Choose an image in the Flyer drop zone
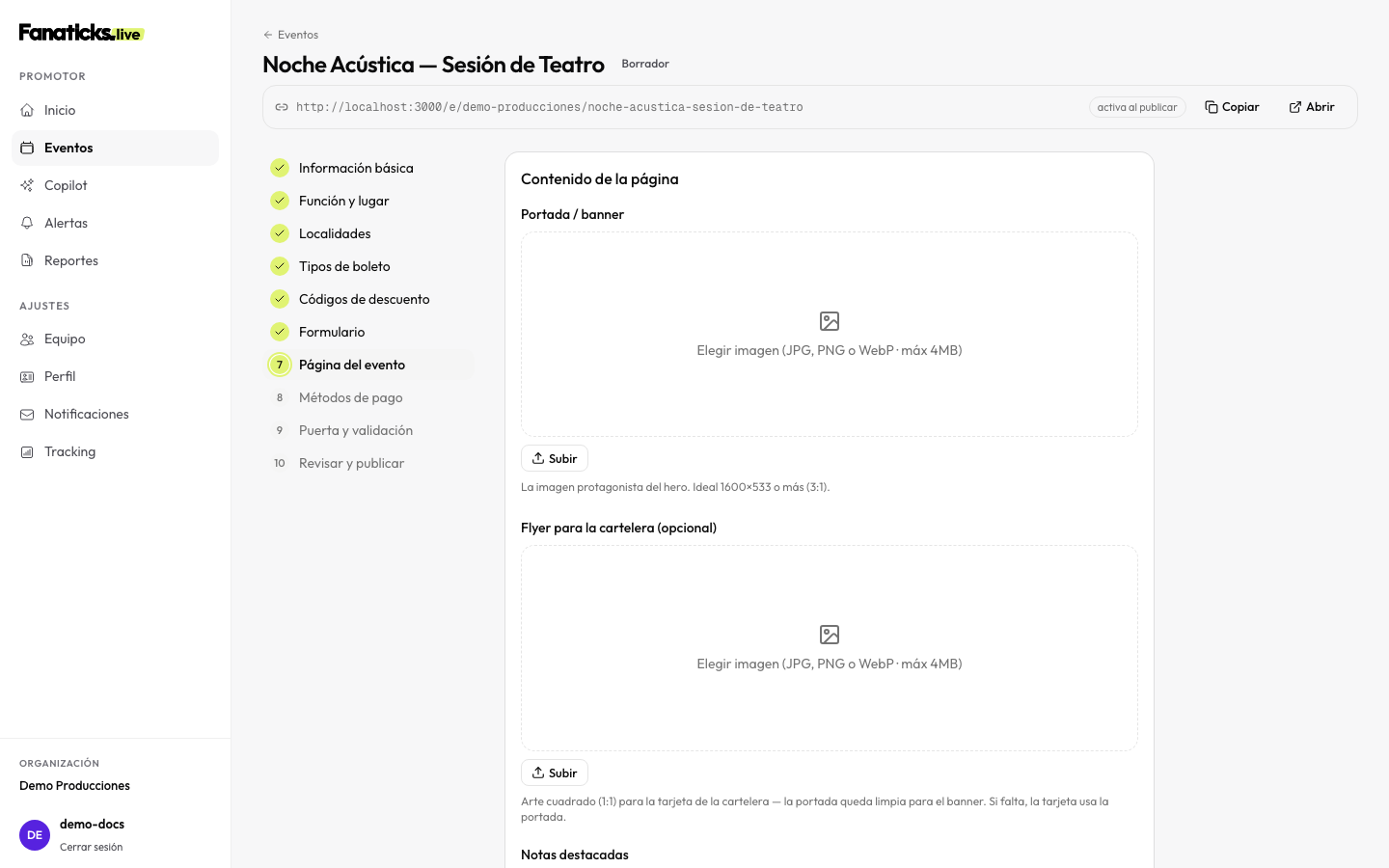Viewport: 1389px width, 868px height. point(830,648)
